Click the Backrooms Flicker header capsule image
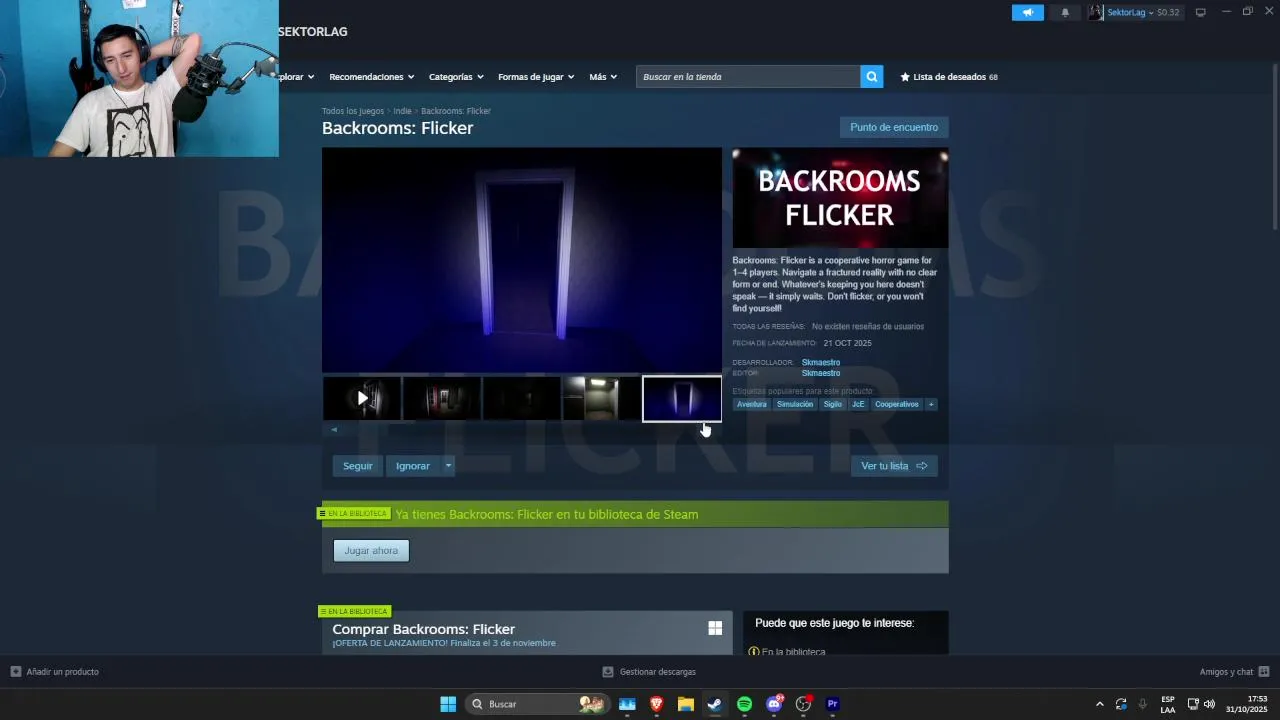The width and height of the screenshot is (1280, 720). pos(840,198)
